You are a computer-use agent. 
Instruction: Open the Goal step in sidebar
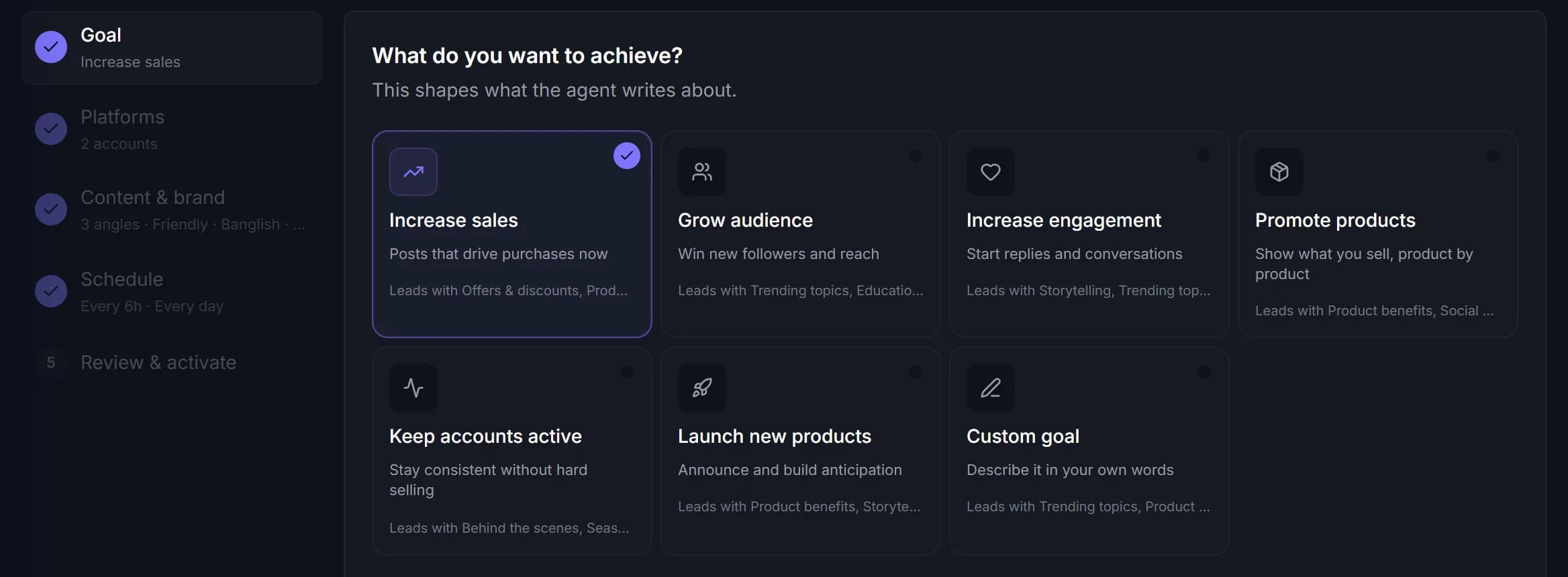(x=172, y=48)
